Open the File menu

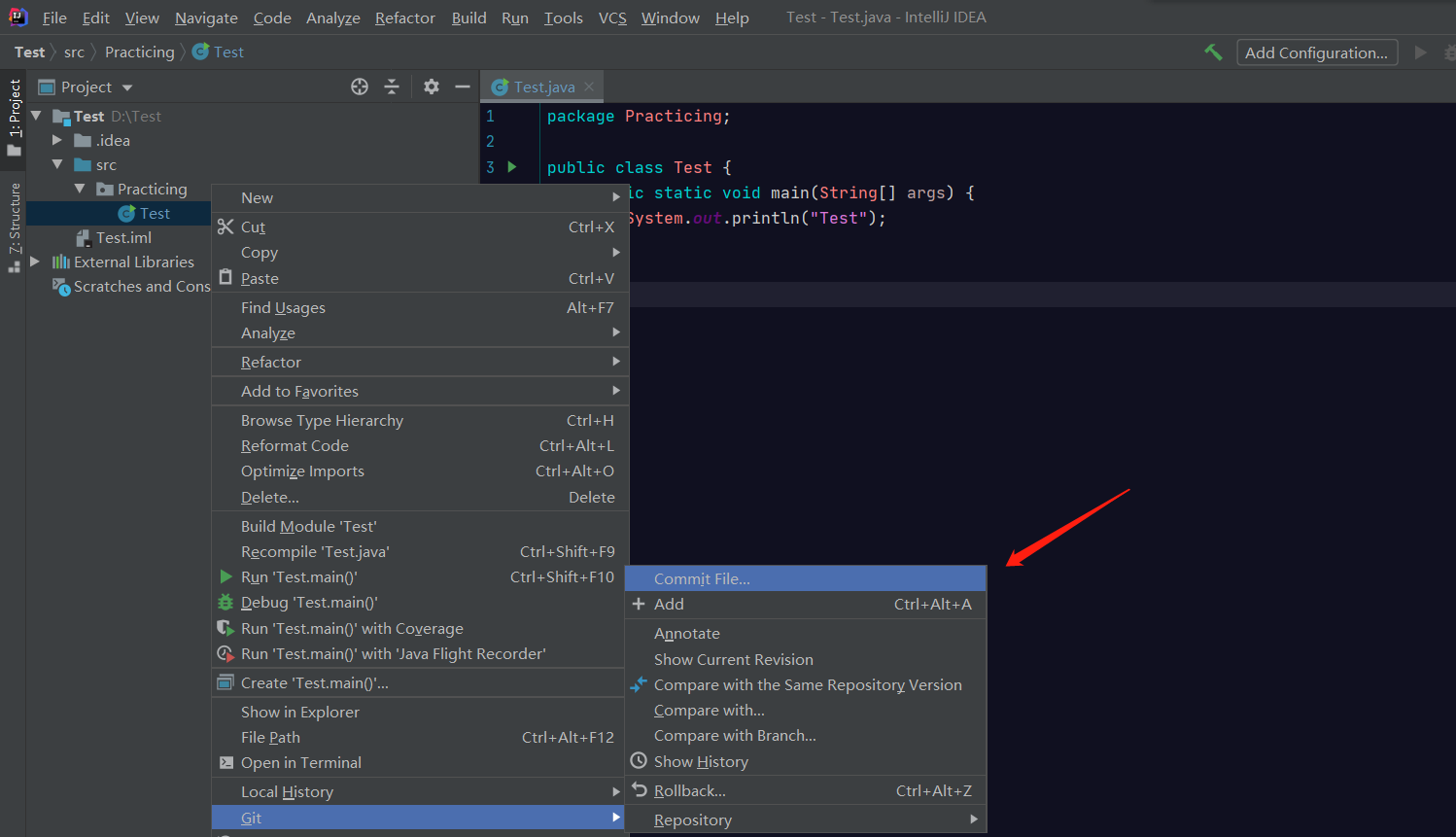[x=54, y=17]
